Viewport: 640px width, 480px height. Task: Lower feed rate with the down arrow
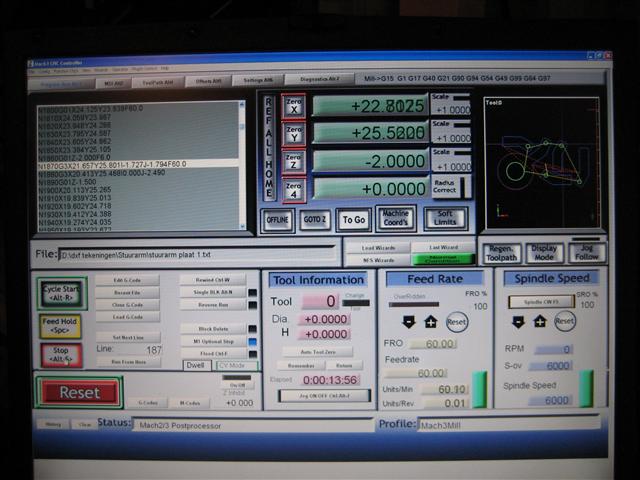click(x=409, y=322)
